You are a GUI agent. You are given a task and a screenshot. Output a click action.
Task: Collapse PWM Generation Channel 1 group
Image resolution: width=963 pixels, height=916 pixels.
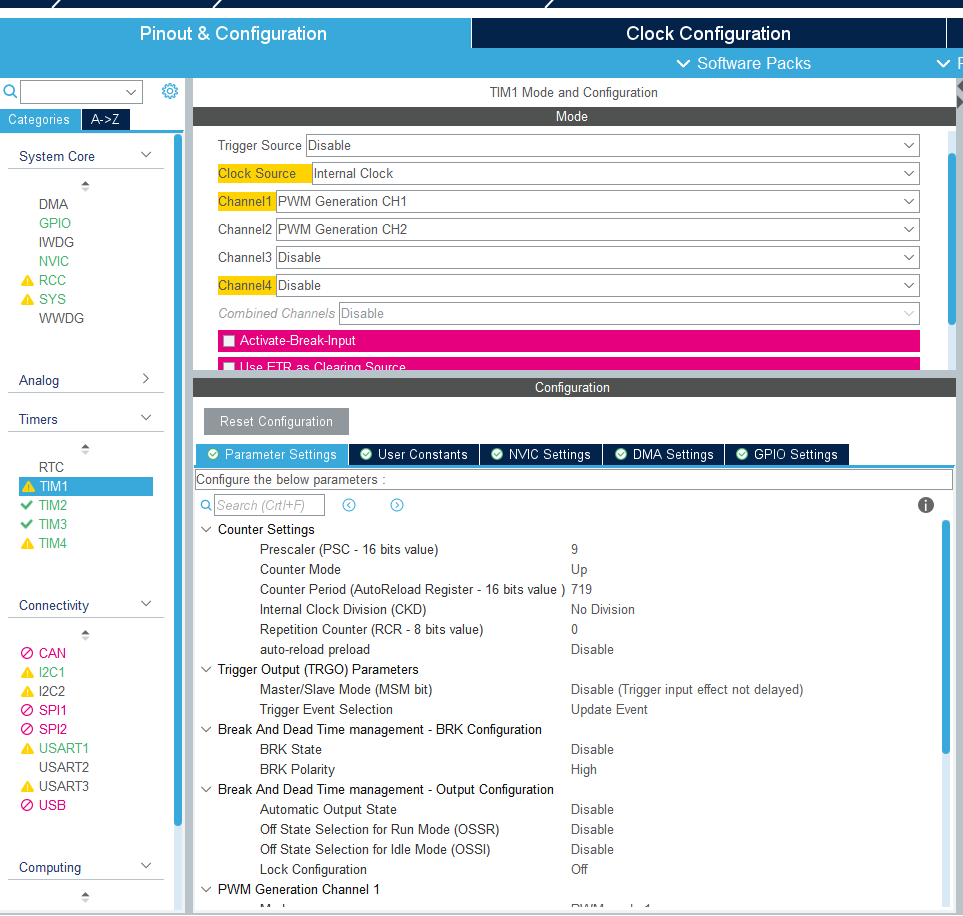206,889
